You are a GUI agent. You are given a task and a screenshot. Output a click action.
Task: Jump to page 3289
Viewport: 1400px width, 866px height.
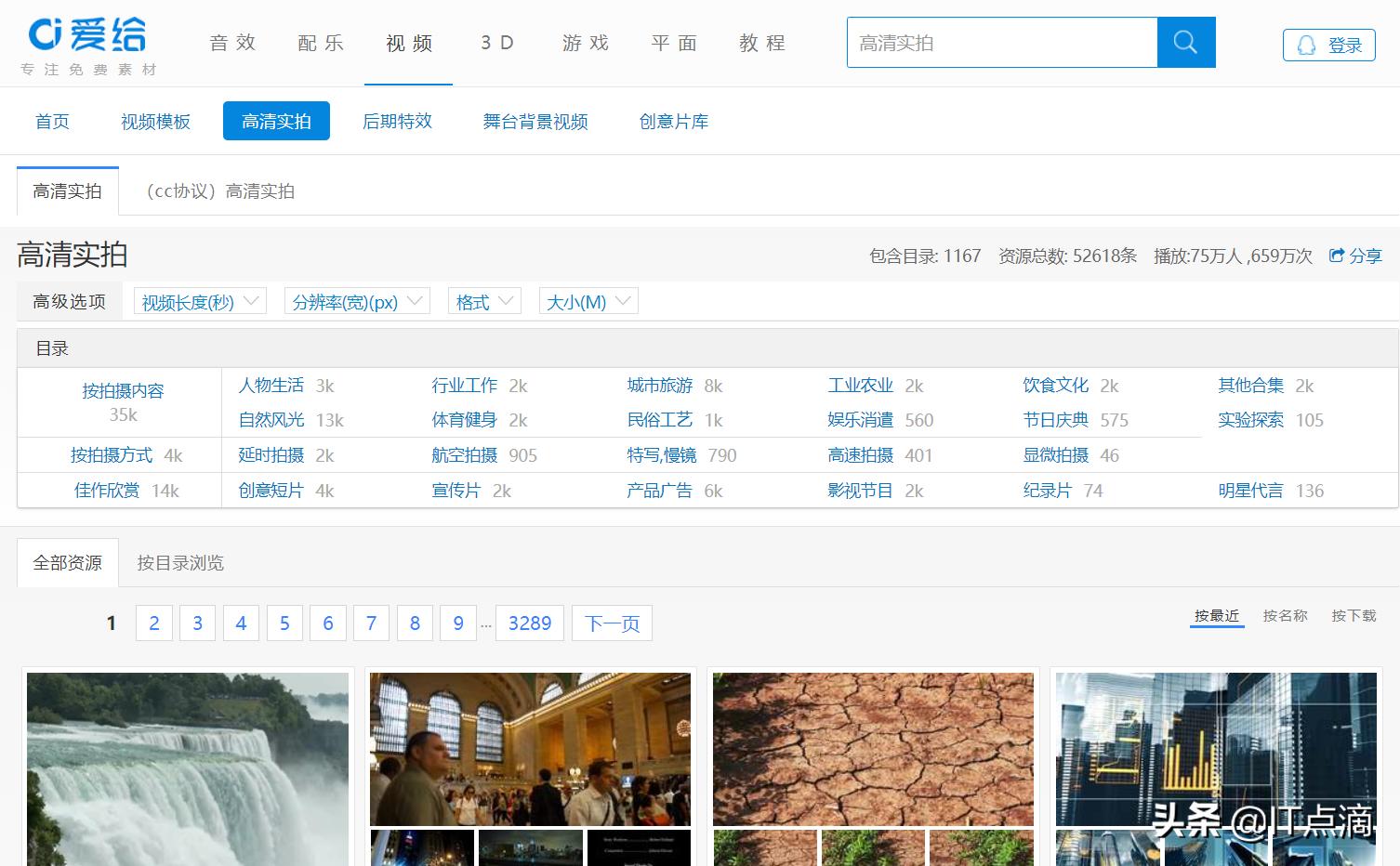[x=529, y=623]
